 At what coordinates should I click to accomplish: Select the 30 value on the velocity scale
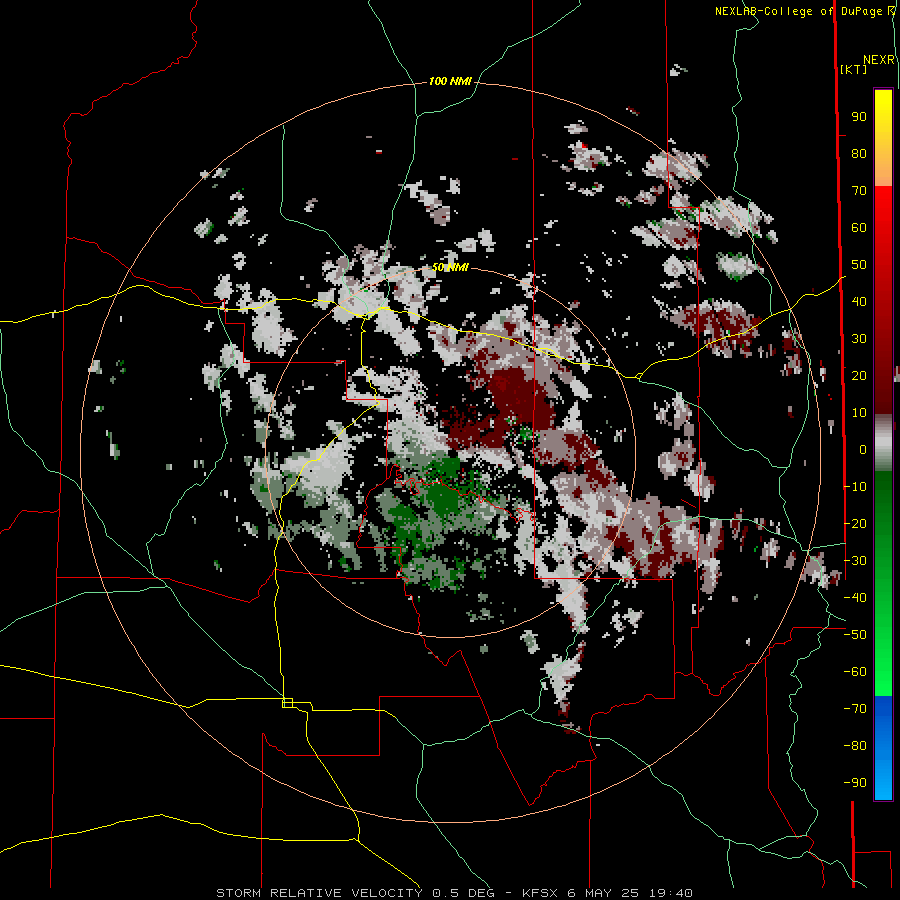[859, 339]
